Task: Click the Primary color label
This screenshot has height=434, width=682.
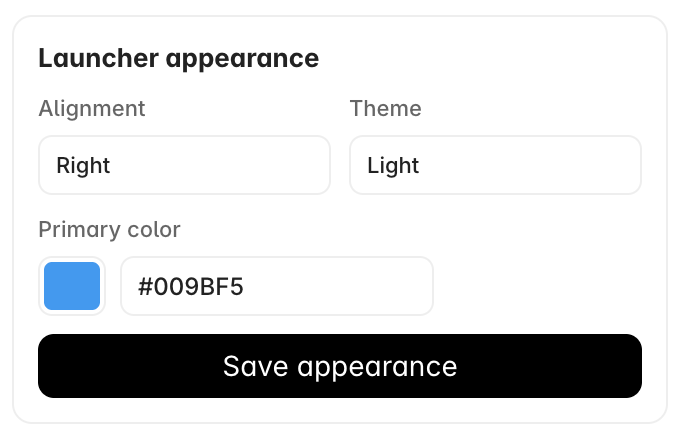Action: (109, 230)
